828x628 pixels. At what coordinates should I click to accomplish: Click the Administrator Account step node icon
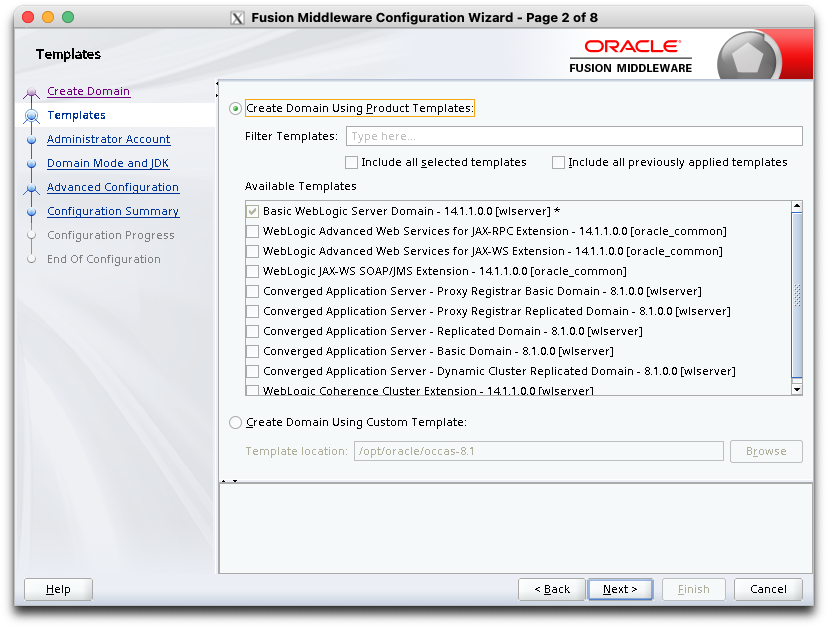(x=32, y=140)
